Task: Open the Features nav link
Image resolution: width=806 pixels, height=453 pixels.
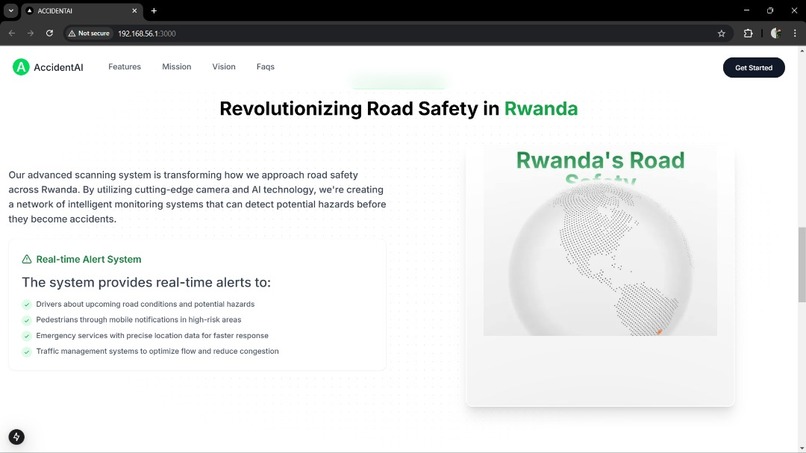Action: pos(124,67)
